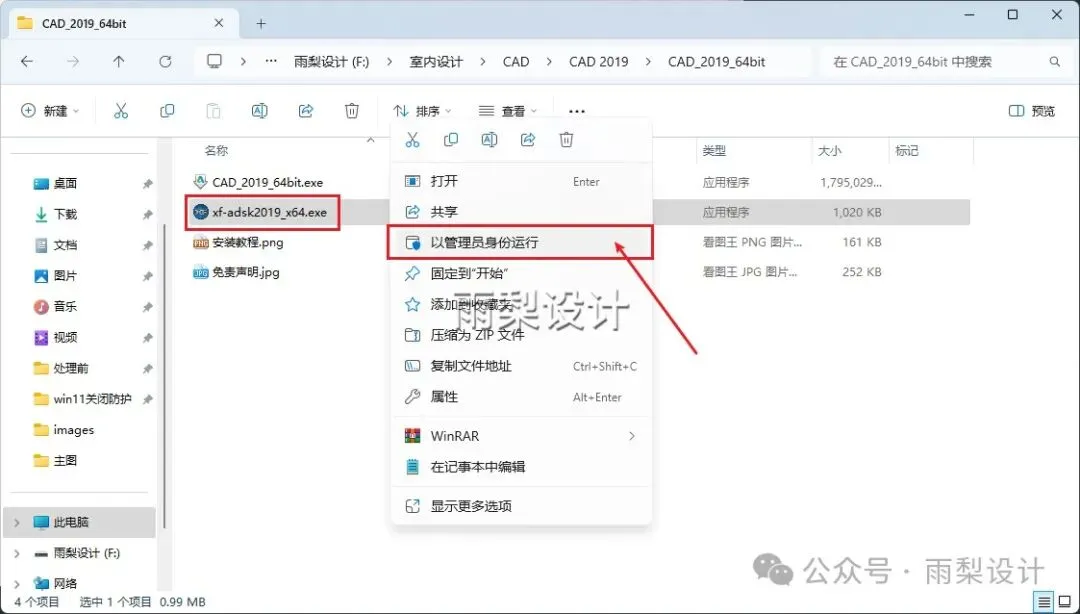
Task: Click the CAD_2019_64bit.exe file icon
Action: pyautogui.click(x=200, y=182)
